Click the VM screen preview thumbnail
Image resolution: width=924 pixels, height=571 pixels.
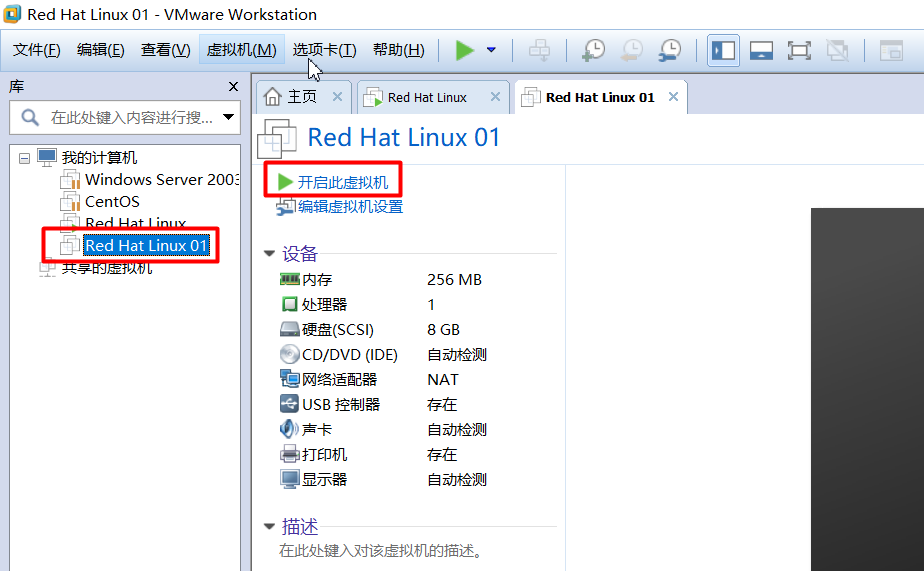click(x=867, y=389)
